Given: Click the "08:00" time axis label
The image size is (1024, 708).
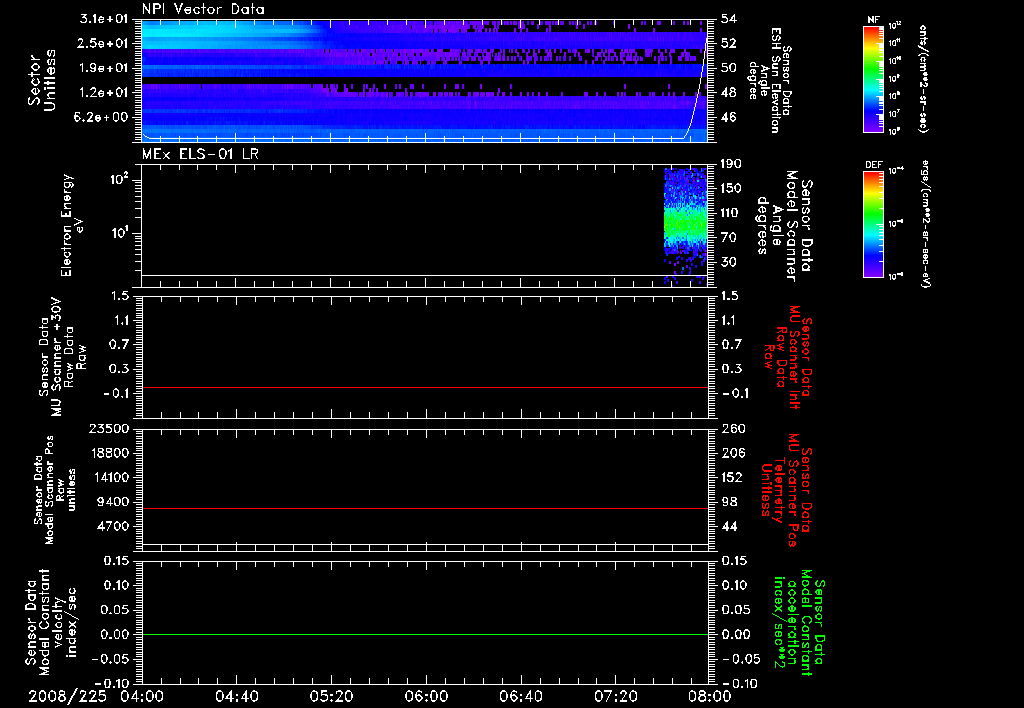Looking at the screenshot, I should (710, 696).
